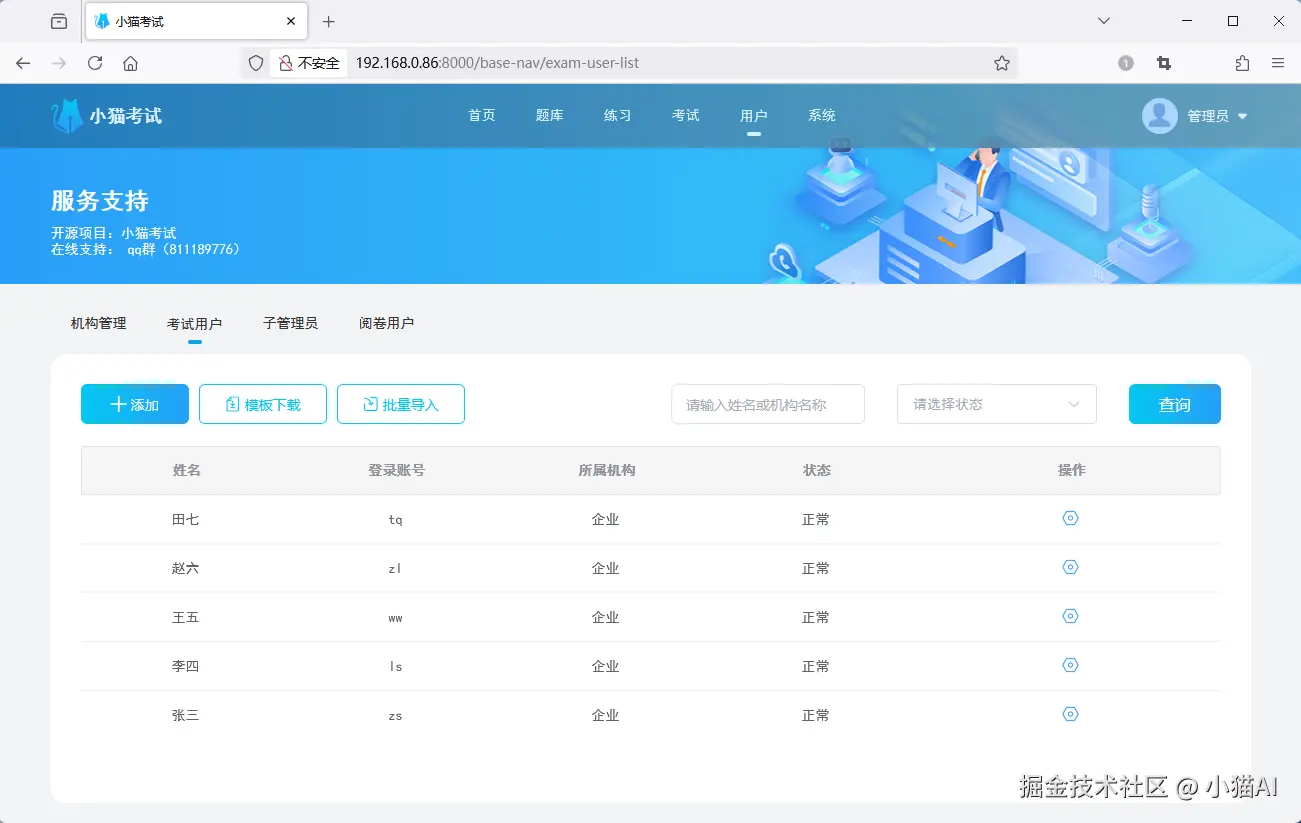Click the 请输入姓名或机构名称 search field

pos(768,404)
